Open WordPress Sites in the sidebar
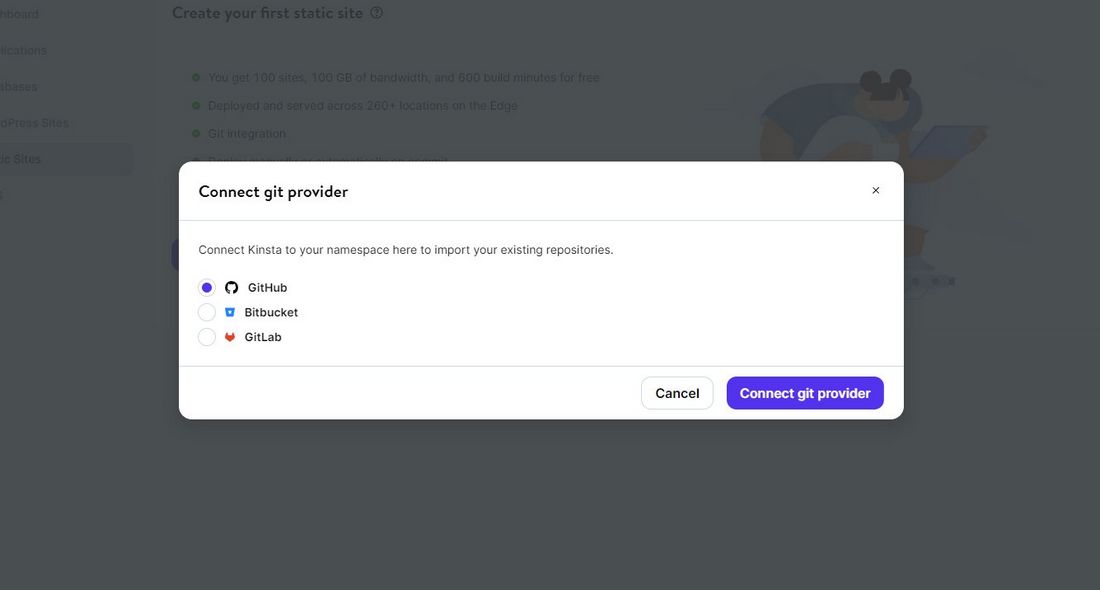The image size is (1100, 590). 34,123
